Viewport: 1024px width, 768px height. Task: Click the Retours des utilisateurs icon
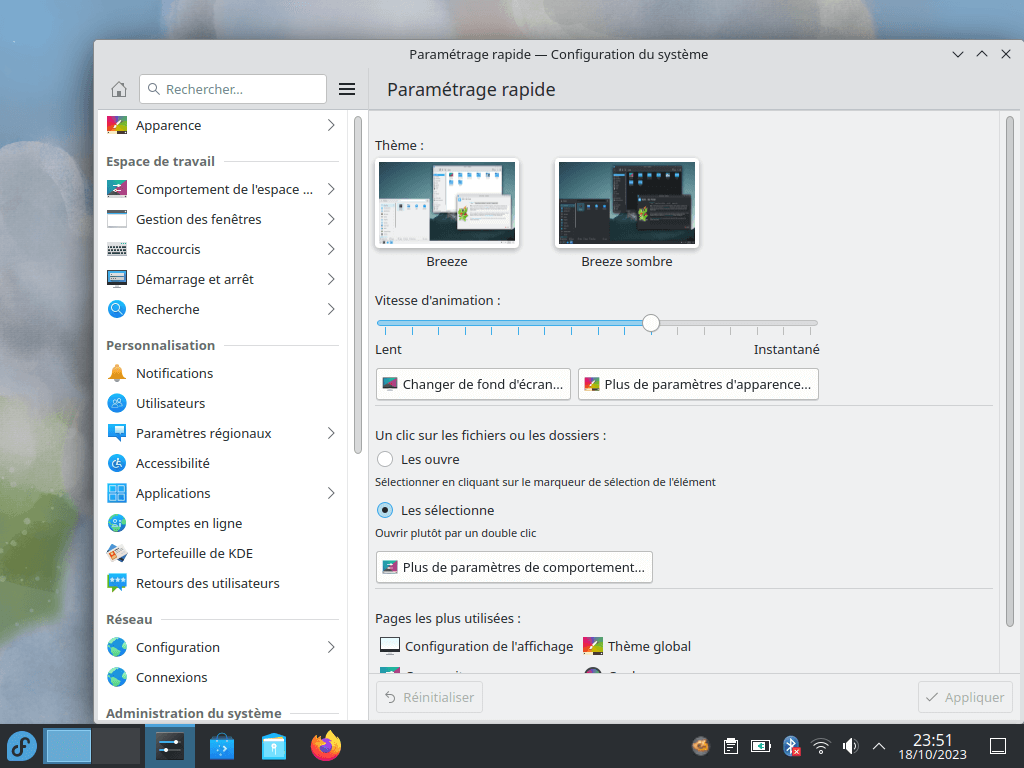[x=117, y=584]
